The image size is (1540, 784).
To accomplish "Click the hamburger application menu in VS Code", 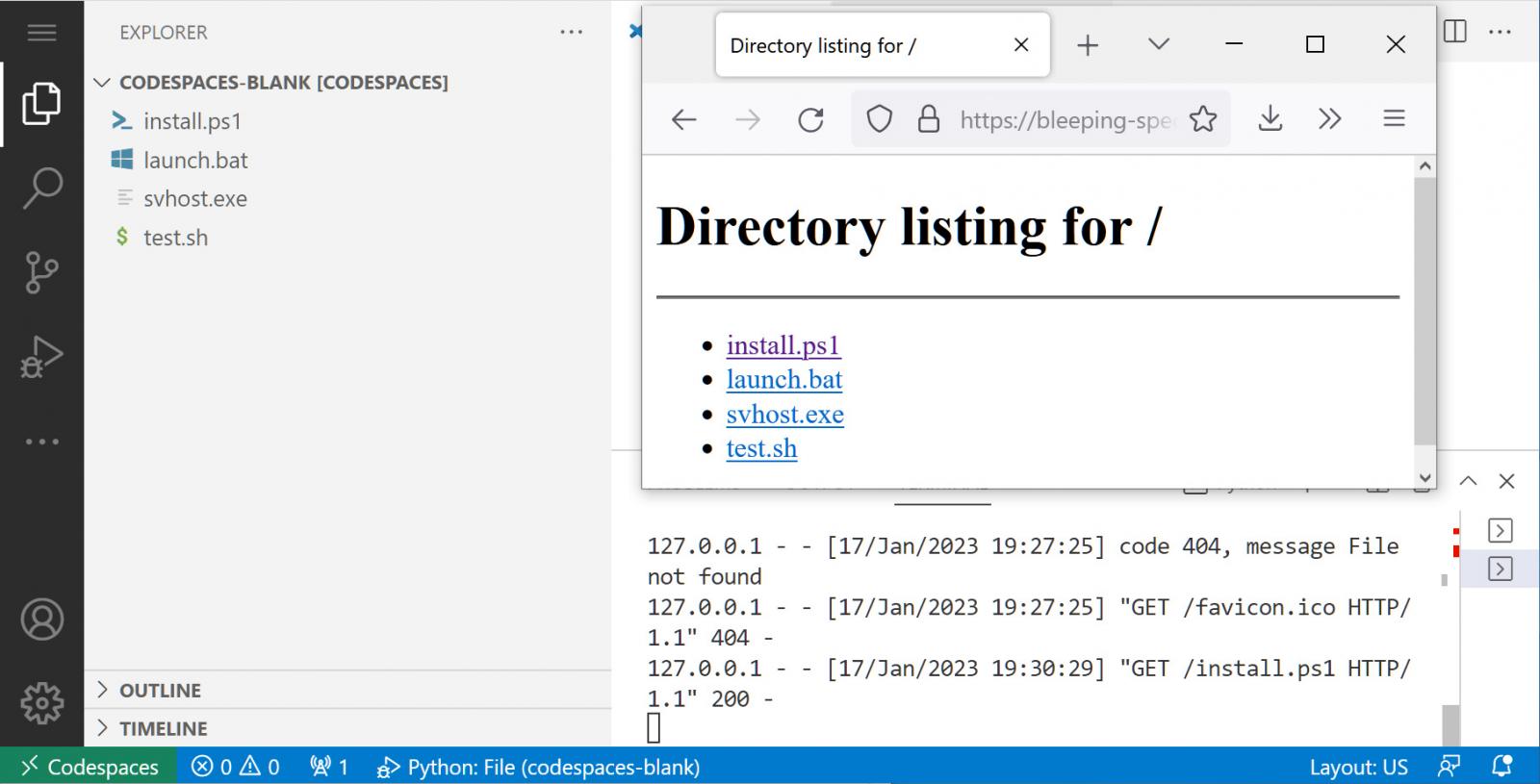I will pyautogui.click(x=41, y=33).
